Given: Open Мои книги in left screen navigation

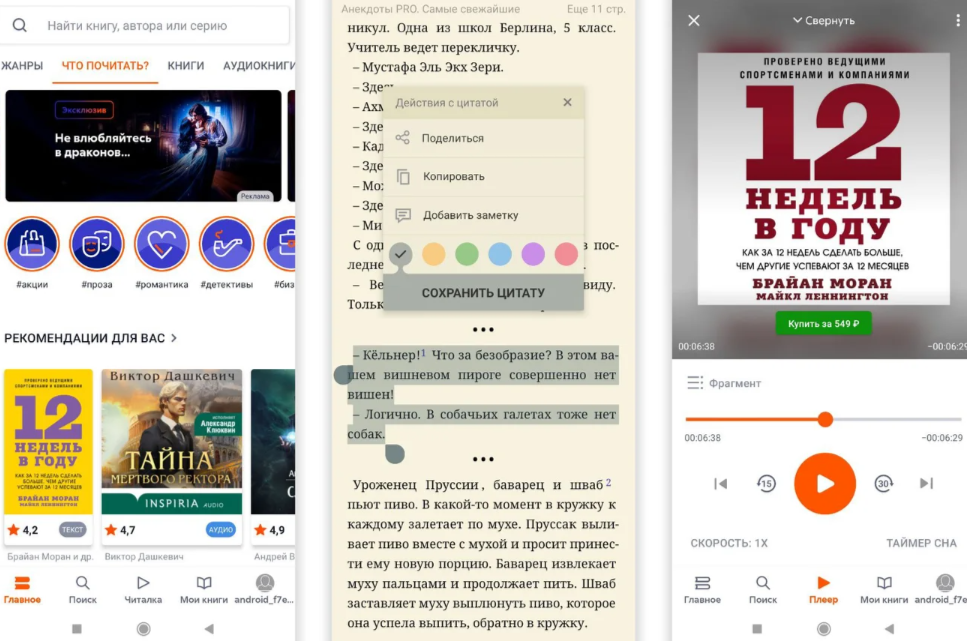Looking at the screenshot, I should coord(204,590).
